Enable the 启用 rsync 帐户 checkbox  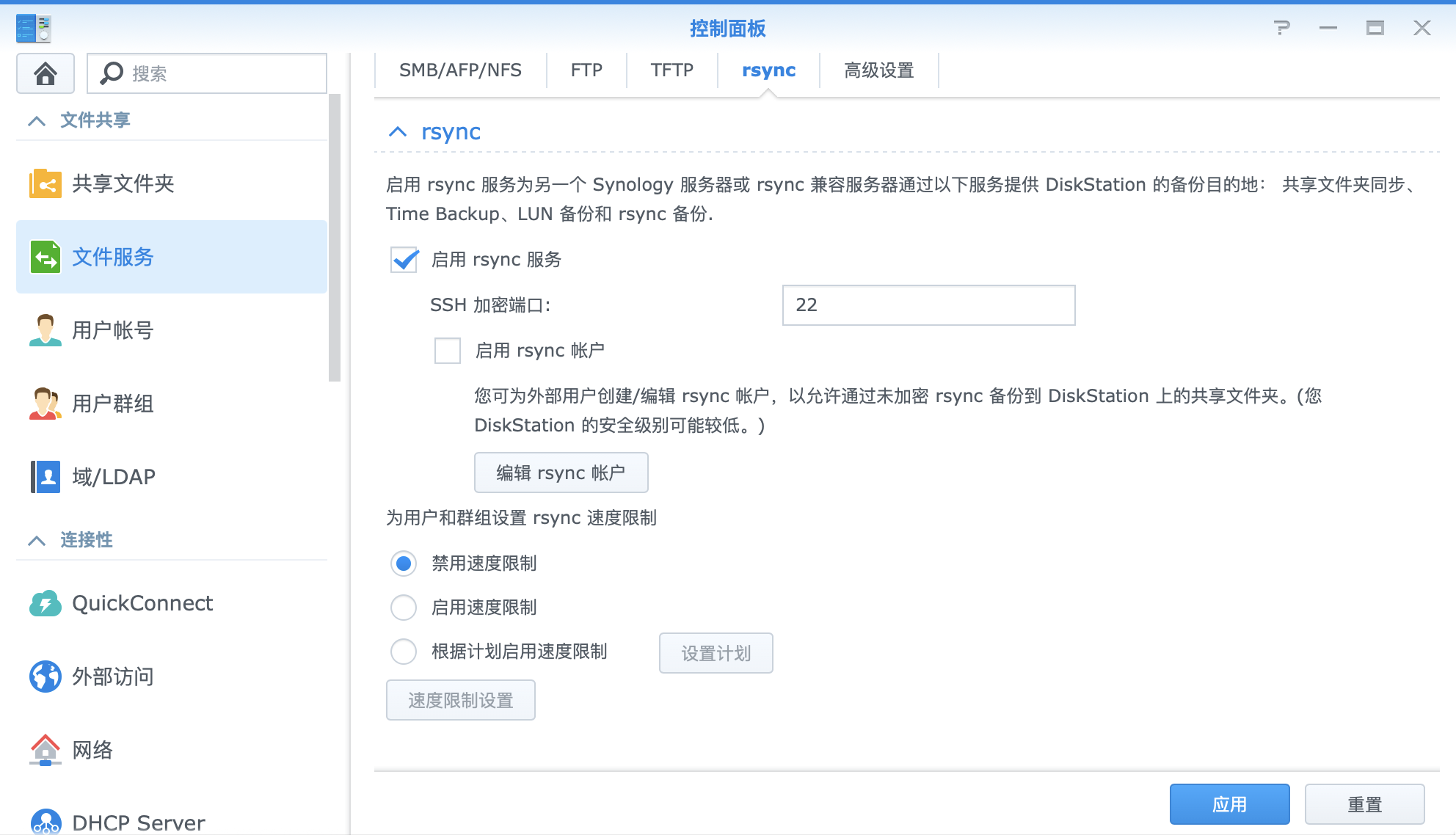[448, 351]
